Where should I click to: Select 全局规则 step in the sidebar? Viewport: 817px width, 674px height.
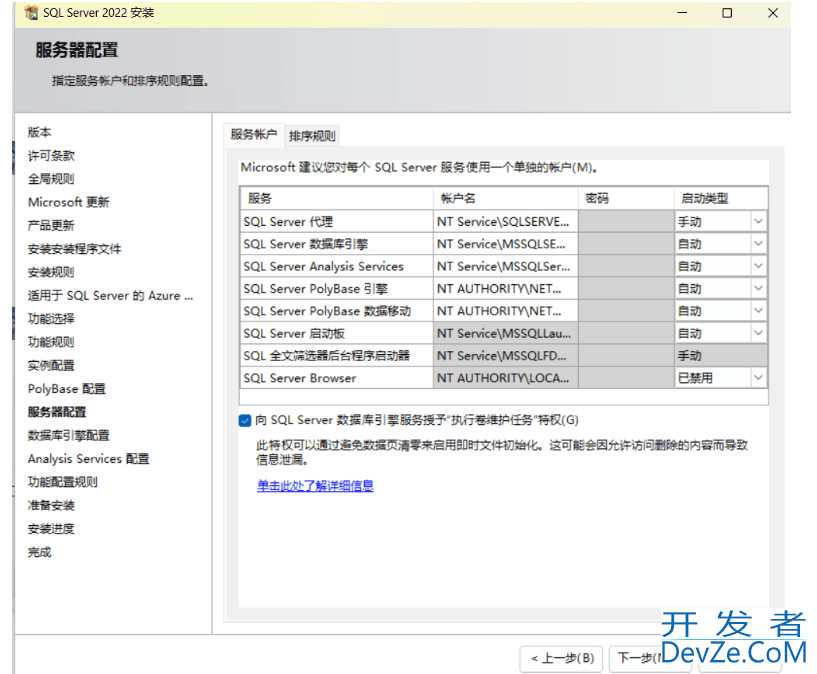coord(51,179)
